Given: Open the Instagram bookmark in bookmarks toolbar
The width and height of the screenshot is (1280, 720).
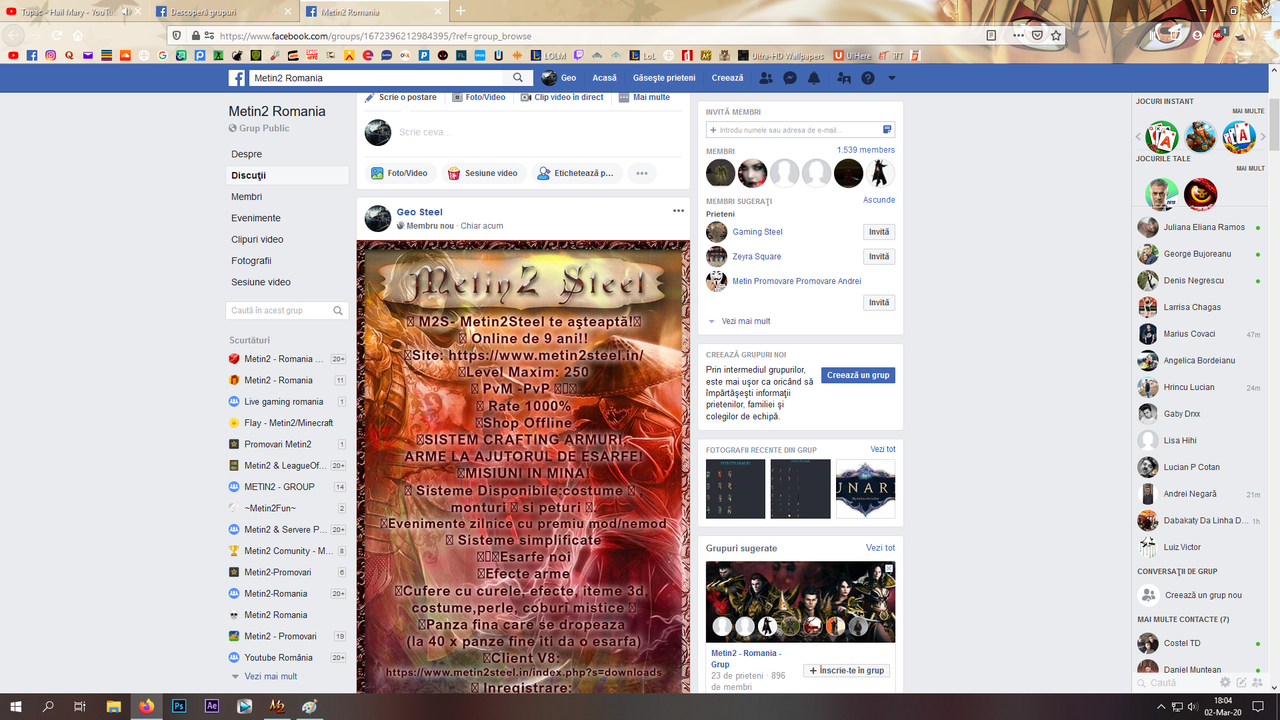Looking at the screenshot, I should (50, 55).
